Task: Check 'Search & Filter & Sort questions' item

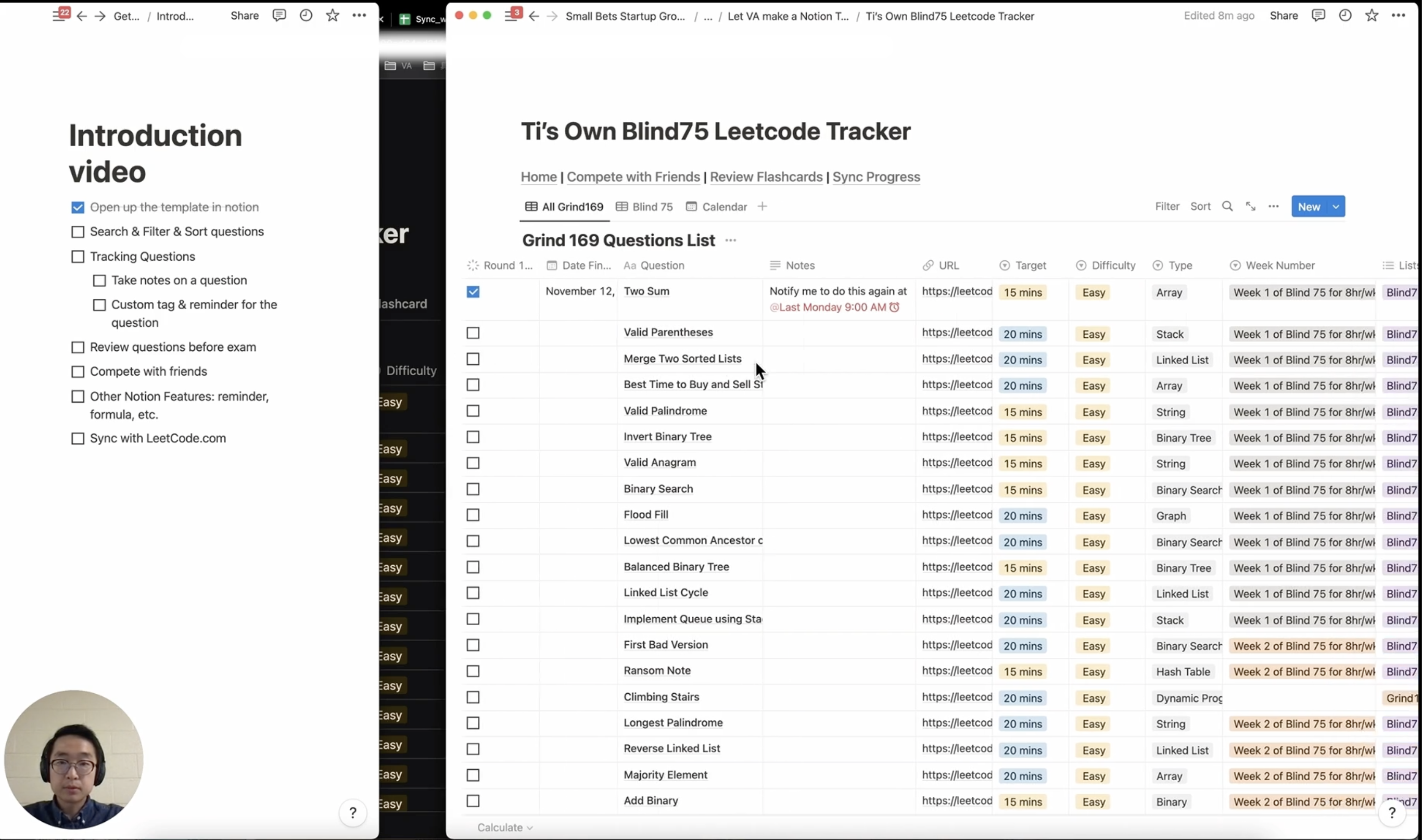Action: coord(78,232)
